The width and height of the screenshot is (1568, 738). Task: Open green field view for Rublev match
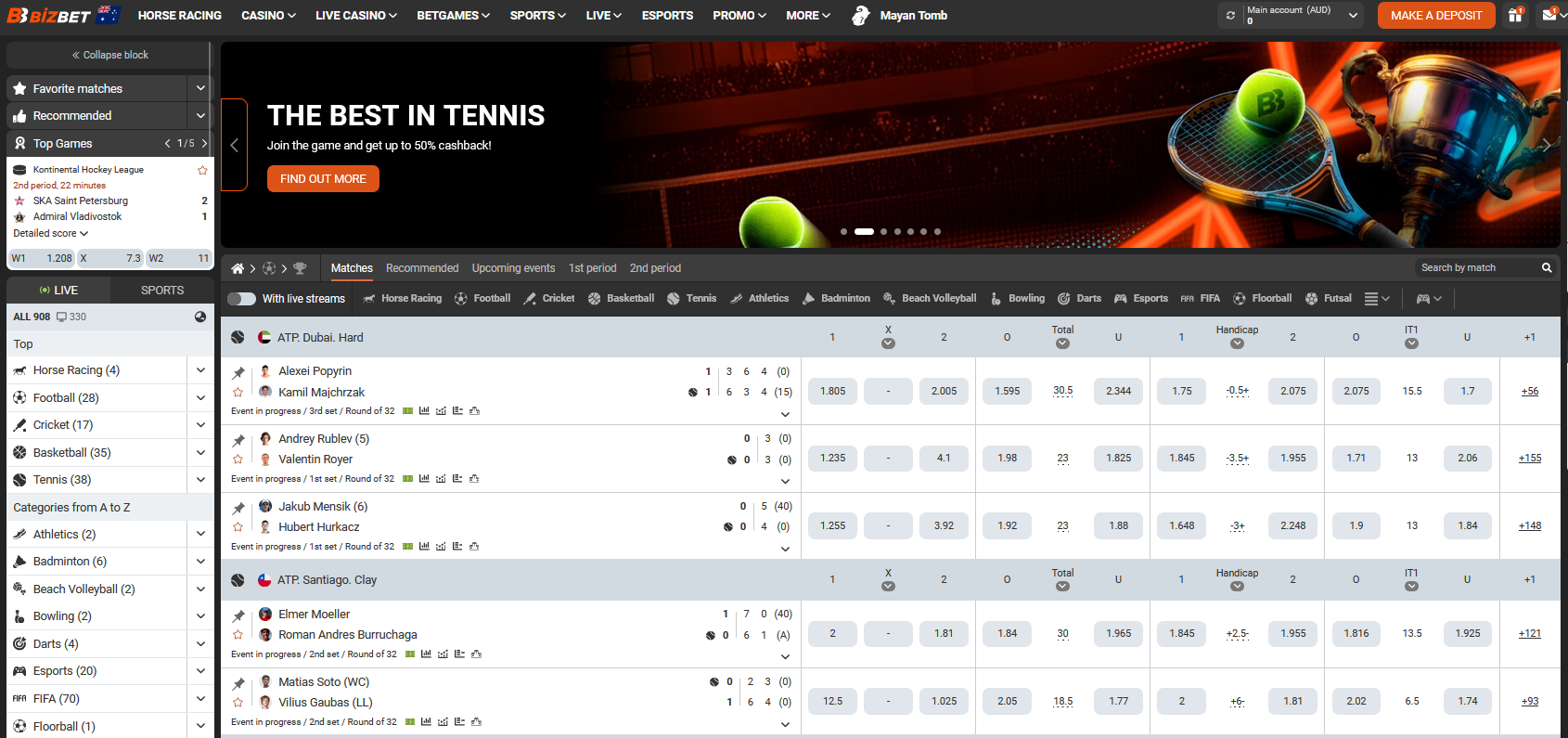pyautogui.click(x=407, y=479)
